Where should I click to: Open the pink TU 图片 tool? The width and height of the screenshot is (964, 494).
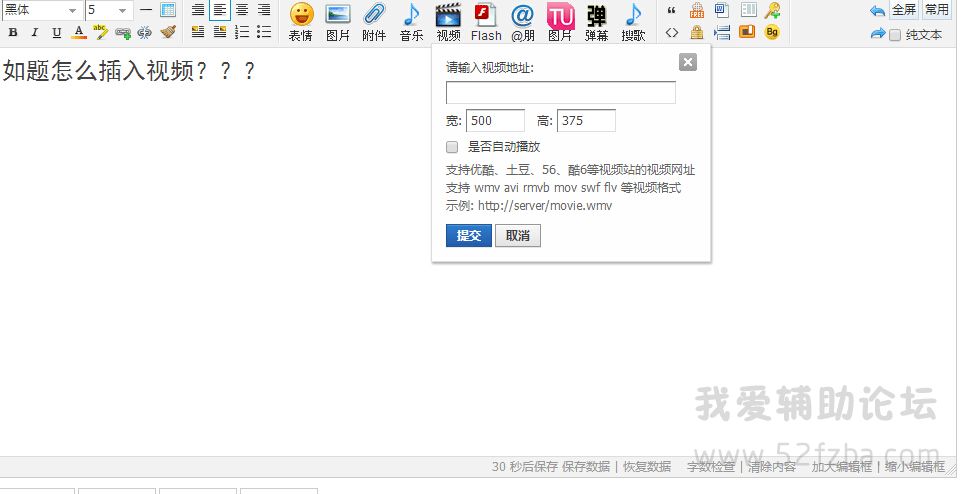(560, 22)
